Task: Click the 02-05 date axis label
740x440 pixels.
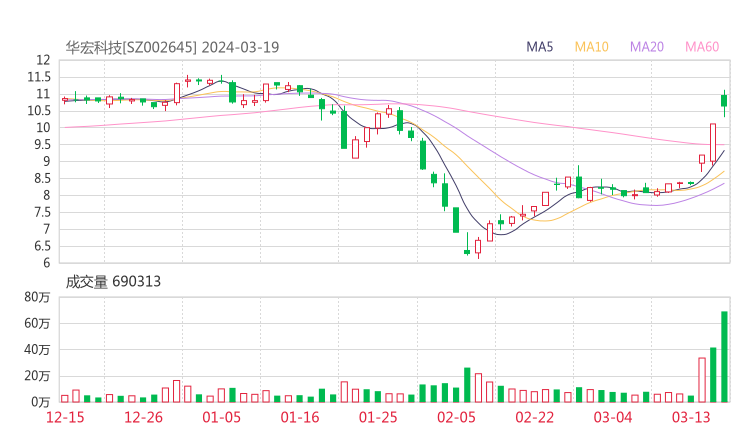Action: pyautogui.click(x=456, y=417)
